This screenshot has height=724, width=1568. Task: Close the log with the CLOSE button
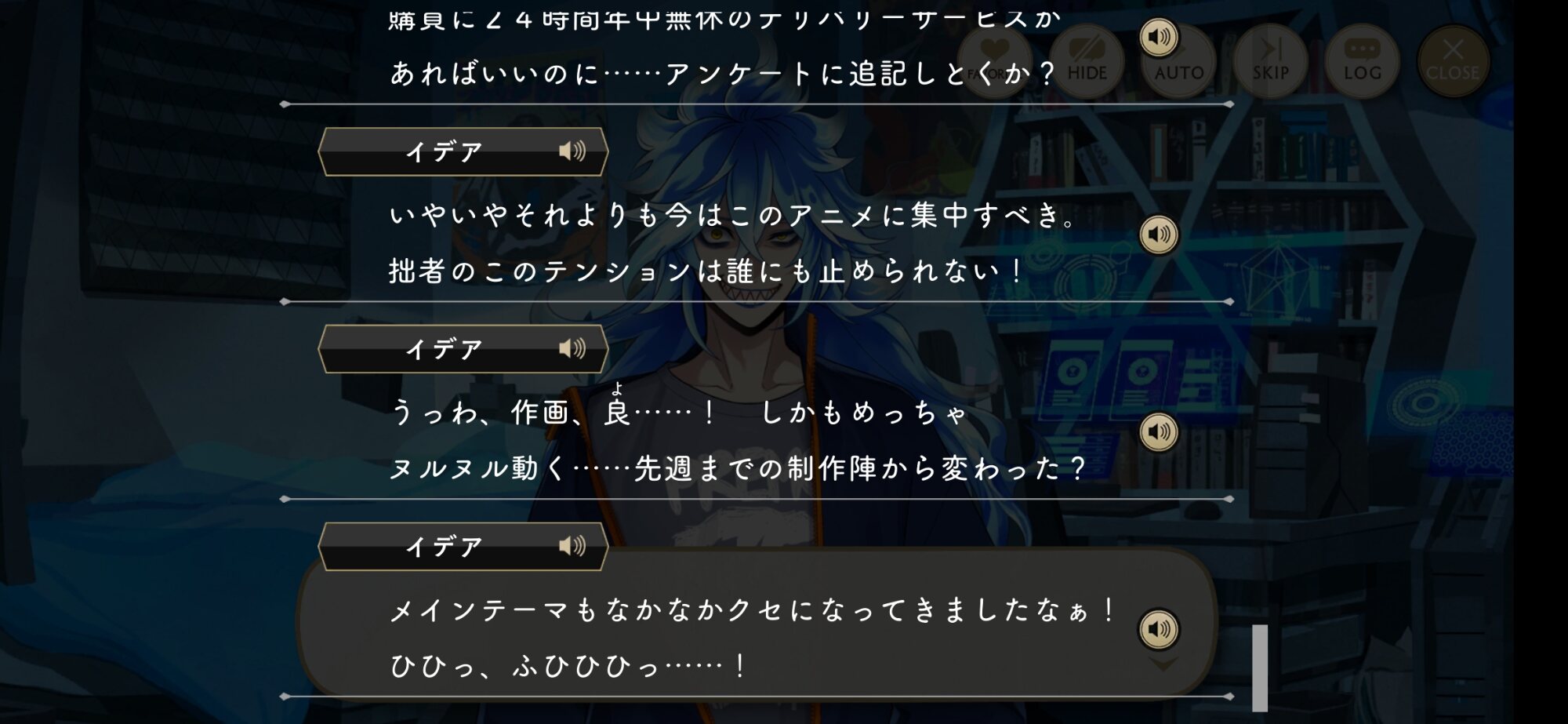1453,60
